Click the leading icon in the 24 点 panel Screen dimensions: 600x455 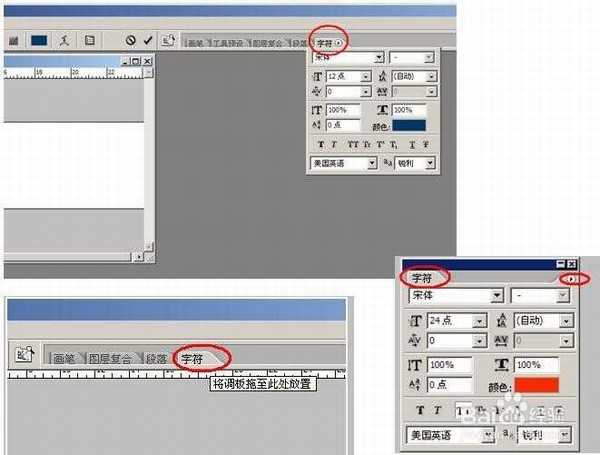(x=501, y=321)
